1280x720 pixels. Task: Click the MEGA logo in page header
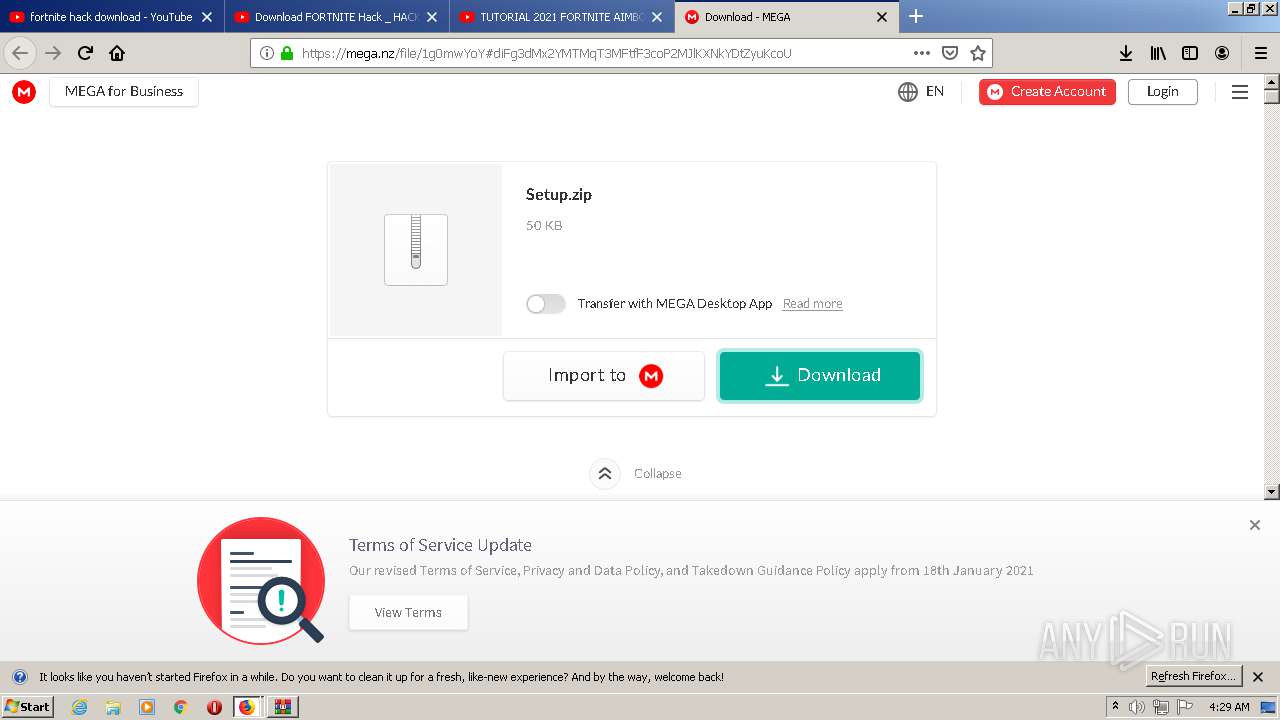24,91
